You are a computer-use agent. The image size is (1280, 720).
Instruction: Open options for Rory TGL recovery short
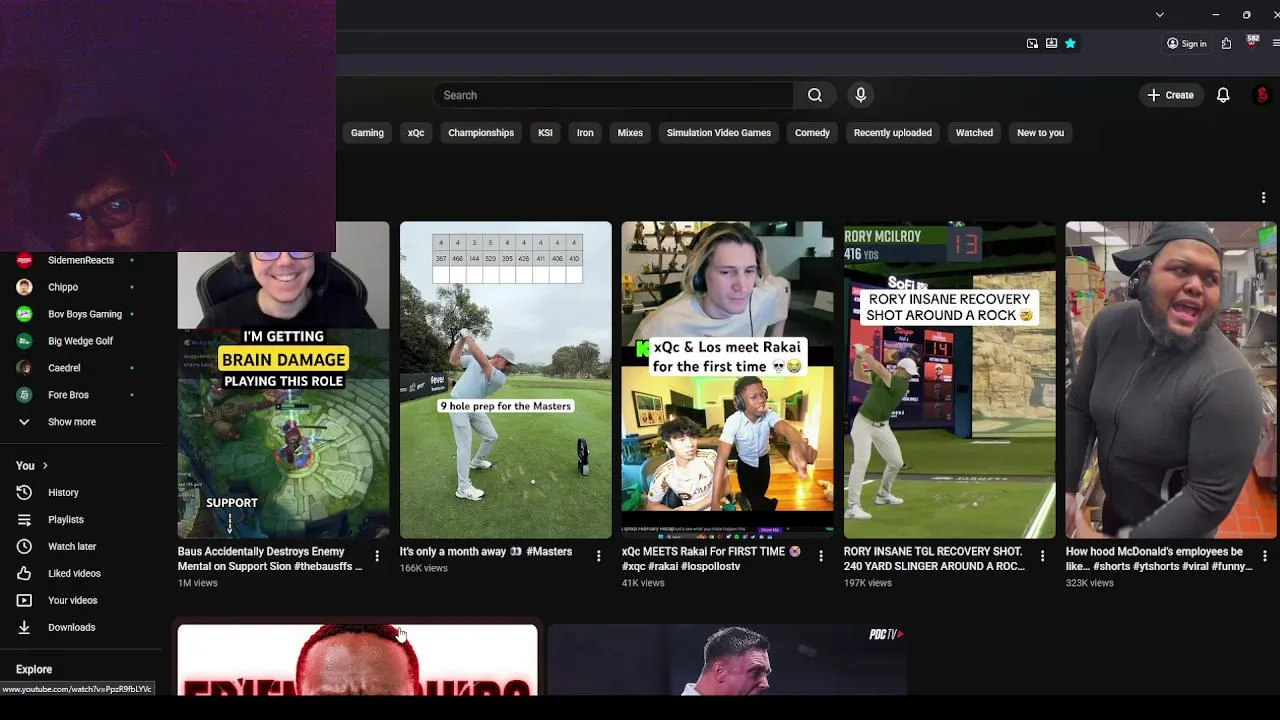[x=1043, y=556]
